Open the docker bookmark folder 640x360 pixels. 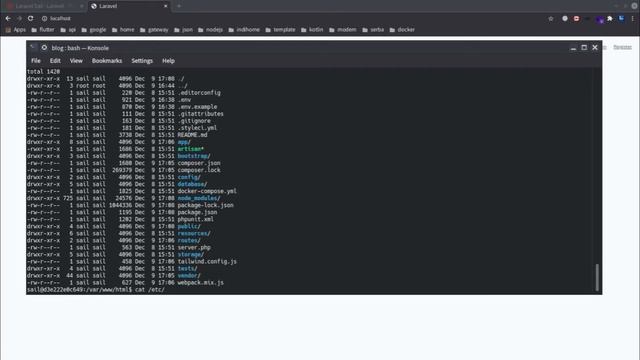click(x=402, y=30)
